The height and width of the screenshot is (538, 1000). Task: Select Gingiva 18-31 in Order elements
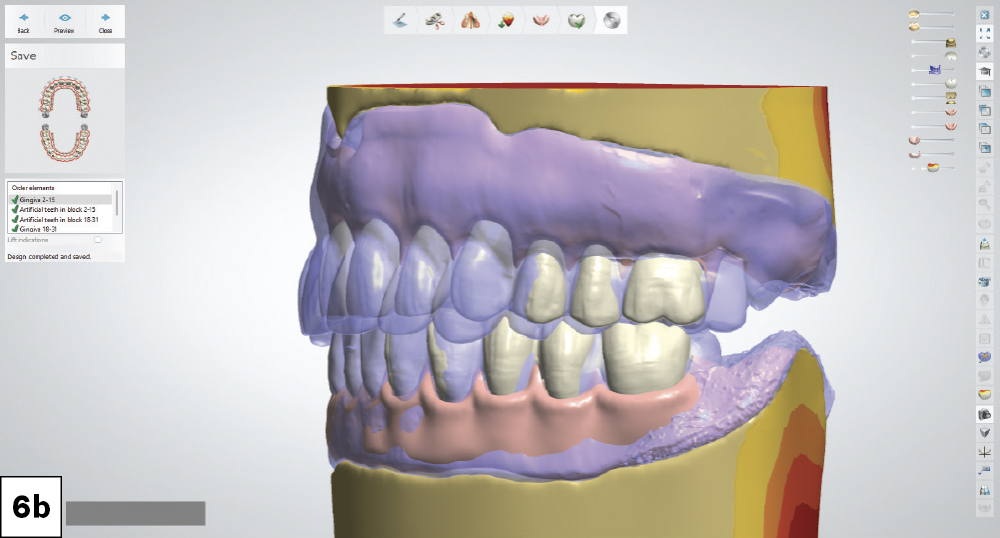pyautogui.click(x=61, y=228)
